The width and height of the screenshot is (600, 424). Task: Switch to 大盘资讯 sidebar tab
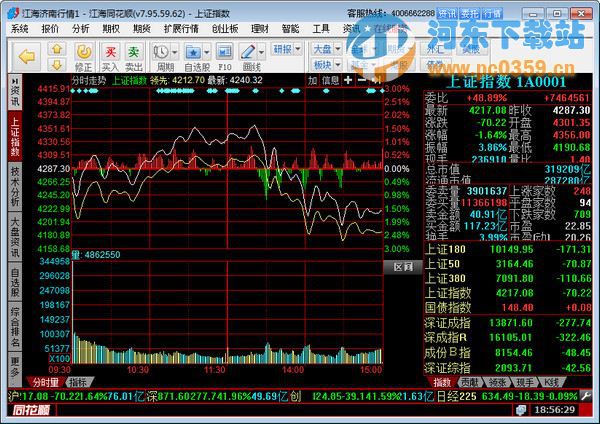(x=15, y=237)
